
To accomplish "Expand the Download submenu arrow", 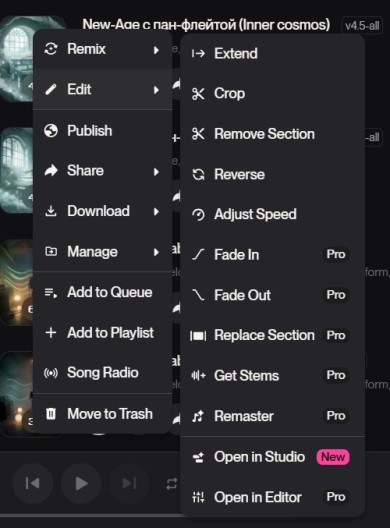I will click(x=156, y=211).
